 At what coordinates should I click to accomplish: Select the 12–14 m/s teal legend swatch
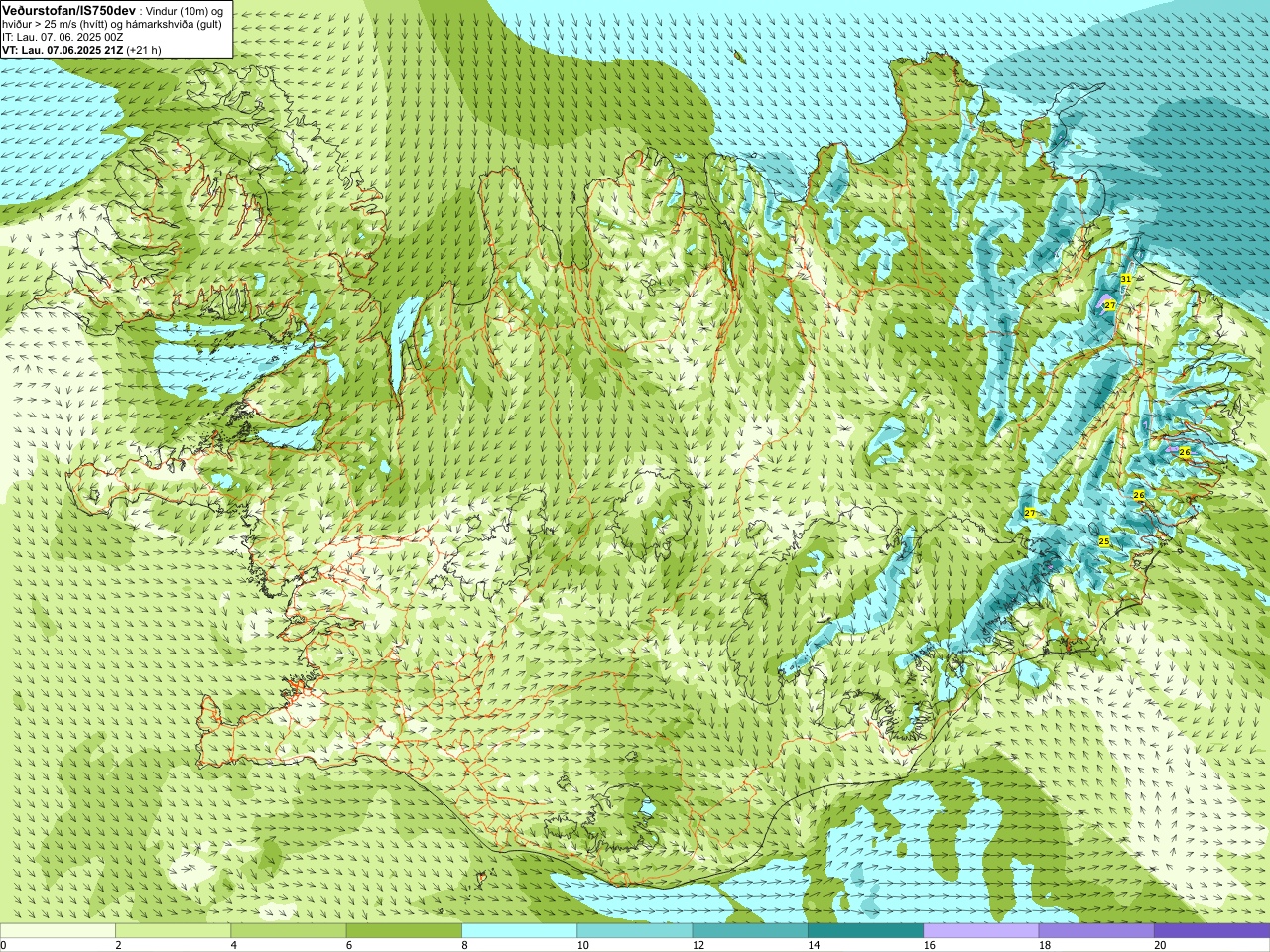[749, 931]
